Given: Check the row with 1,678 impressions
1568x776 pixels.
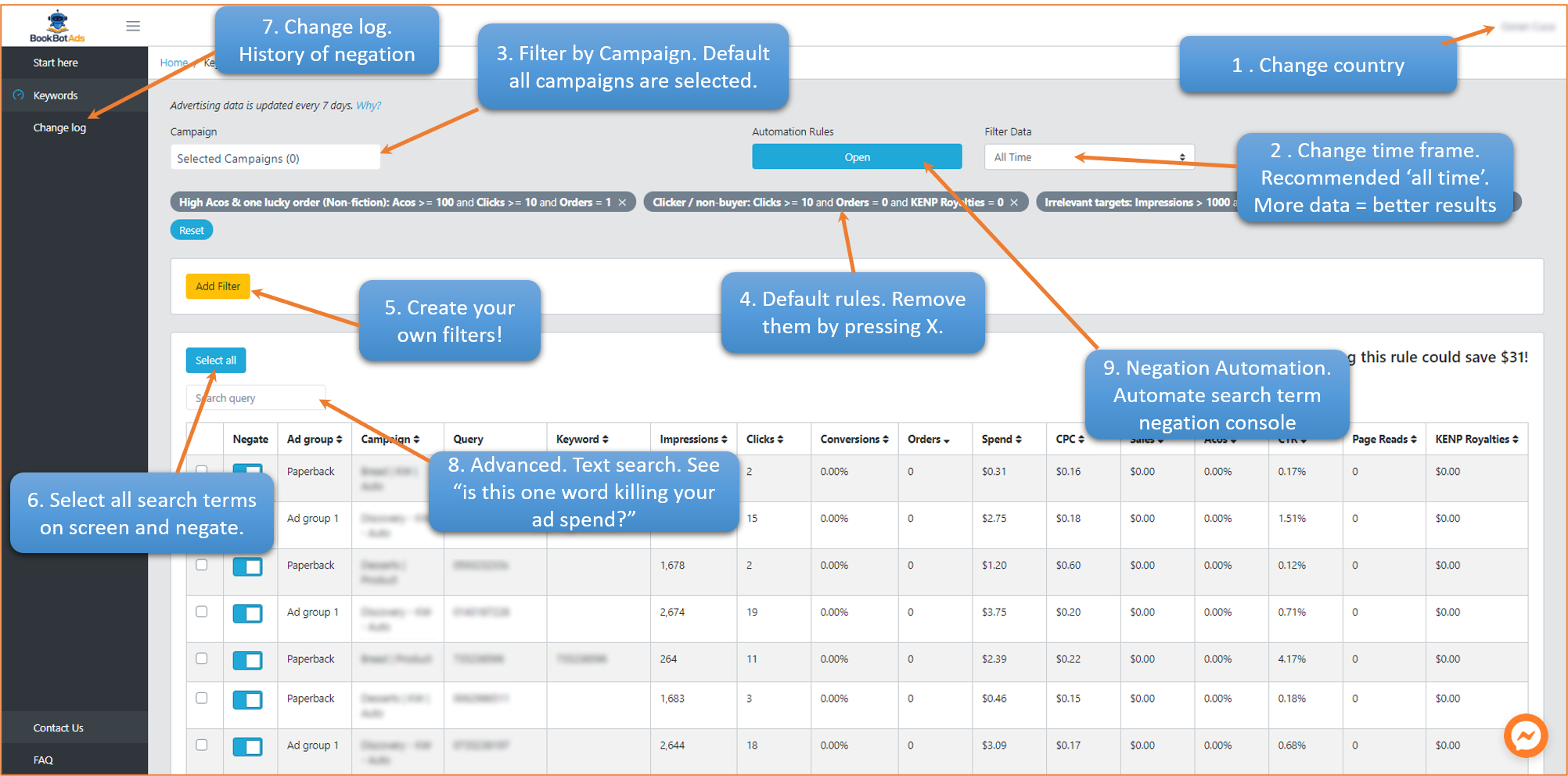Looking at the screenshot, I should point(202,565).
